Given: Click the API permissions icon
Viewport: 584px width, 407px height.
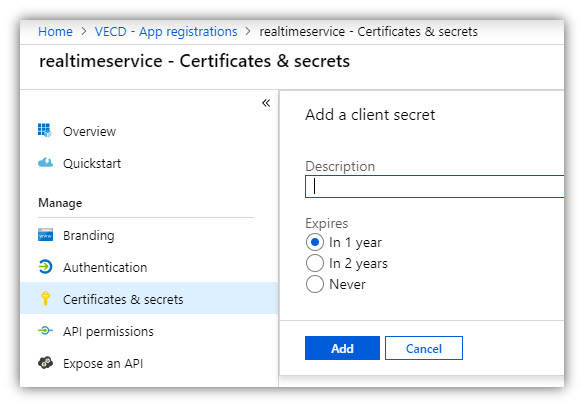Looking at the screenshot, I should [x=45, y=331].
